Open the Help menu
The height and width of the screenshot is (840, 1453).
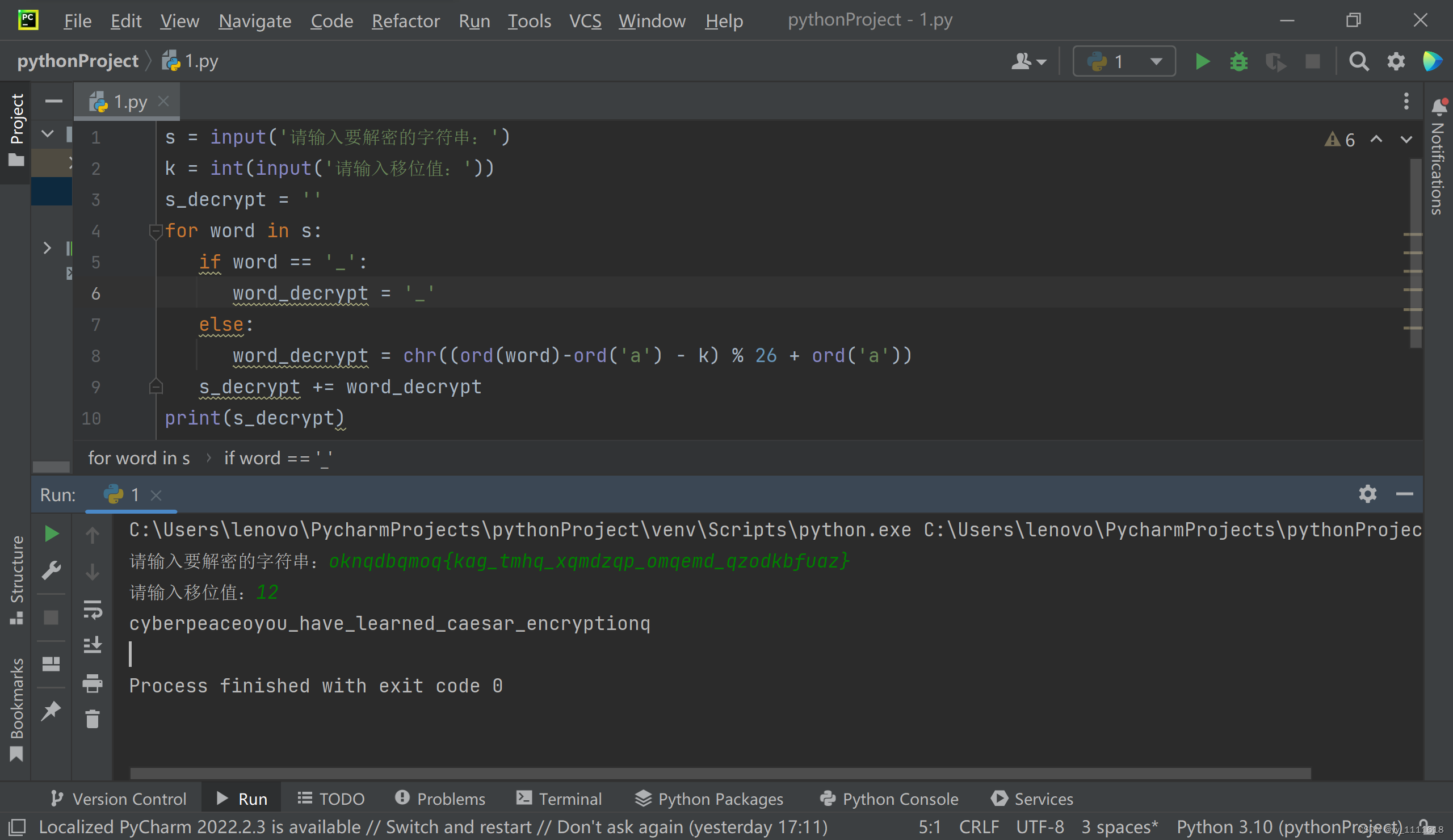tap(724, 21)
